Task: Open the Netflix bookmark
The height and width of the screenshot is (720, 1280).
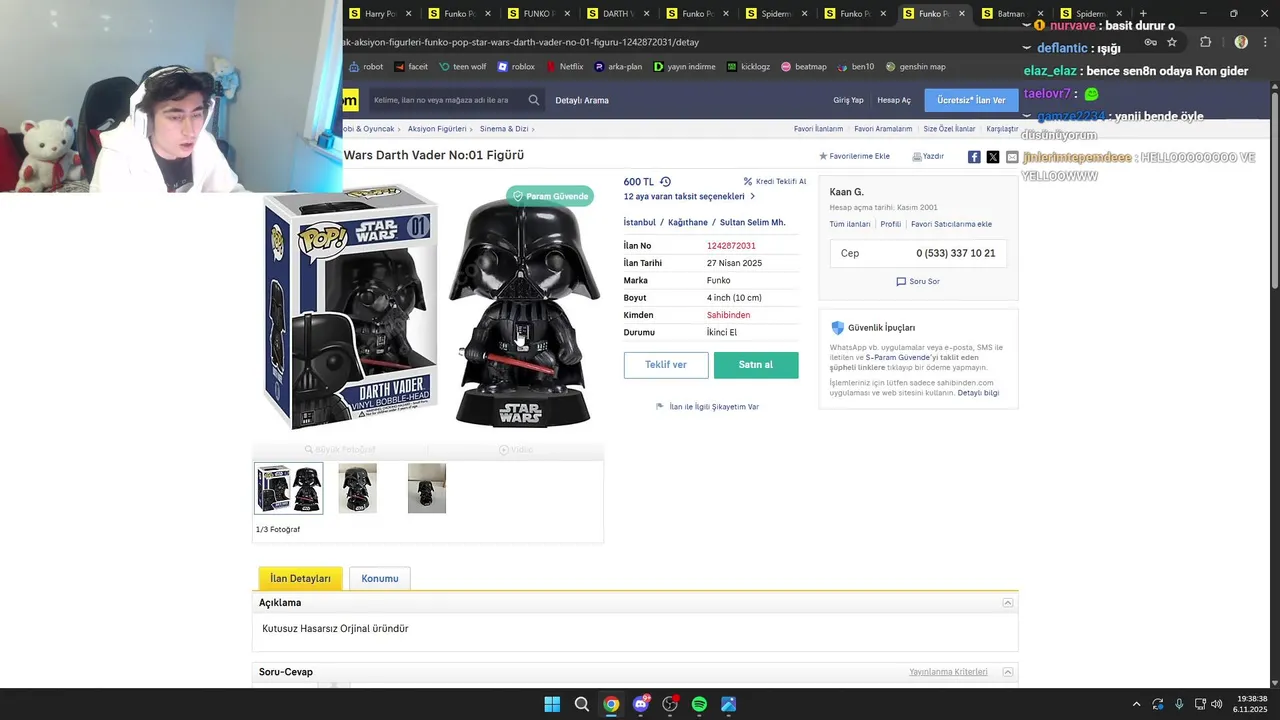Action: [x=564, y=67]
